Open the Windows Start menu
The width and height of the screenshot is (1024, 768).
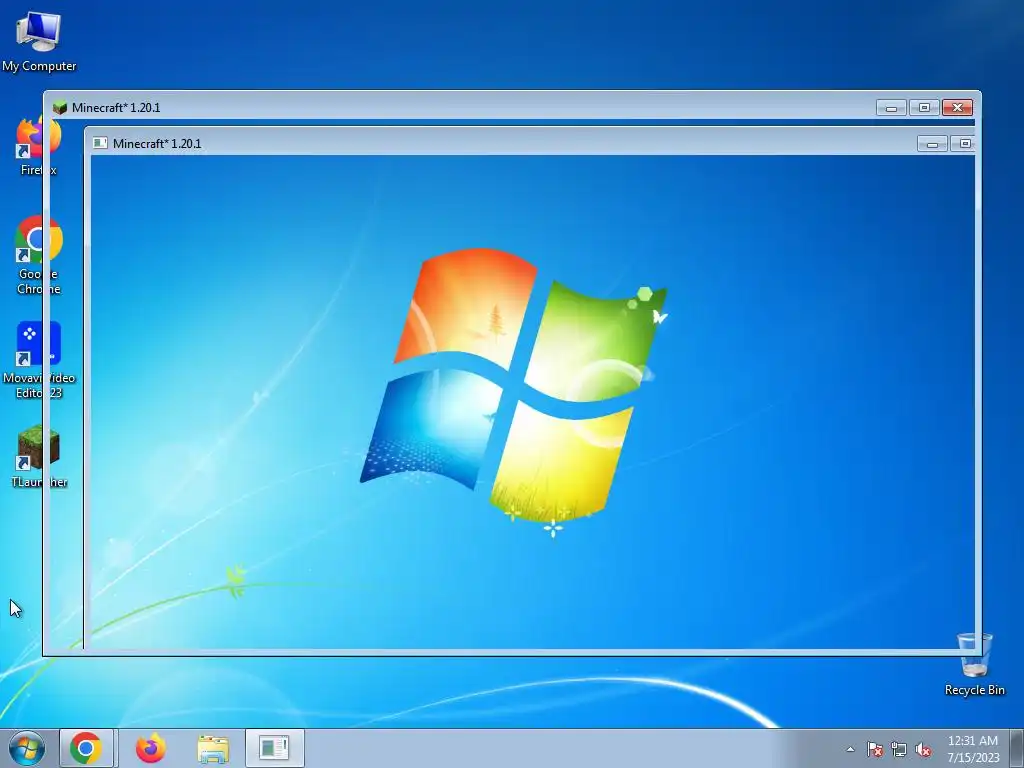(x=27, y=748)
